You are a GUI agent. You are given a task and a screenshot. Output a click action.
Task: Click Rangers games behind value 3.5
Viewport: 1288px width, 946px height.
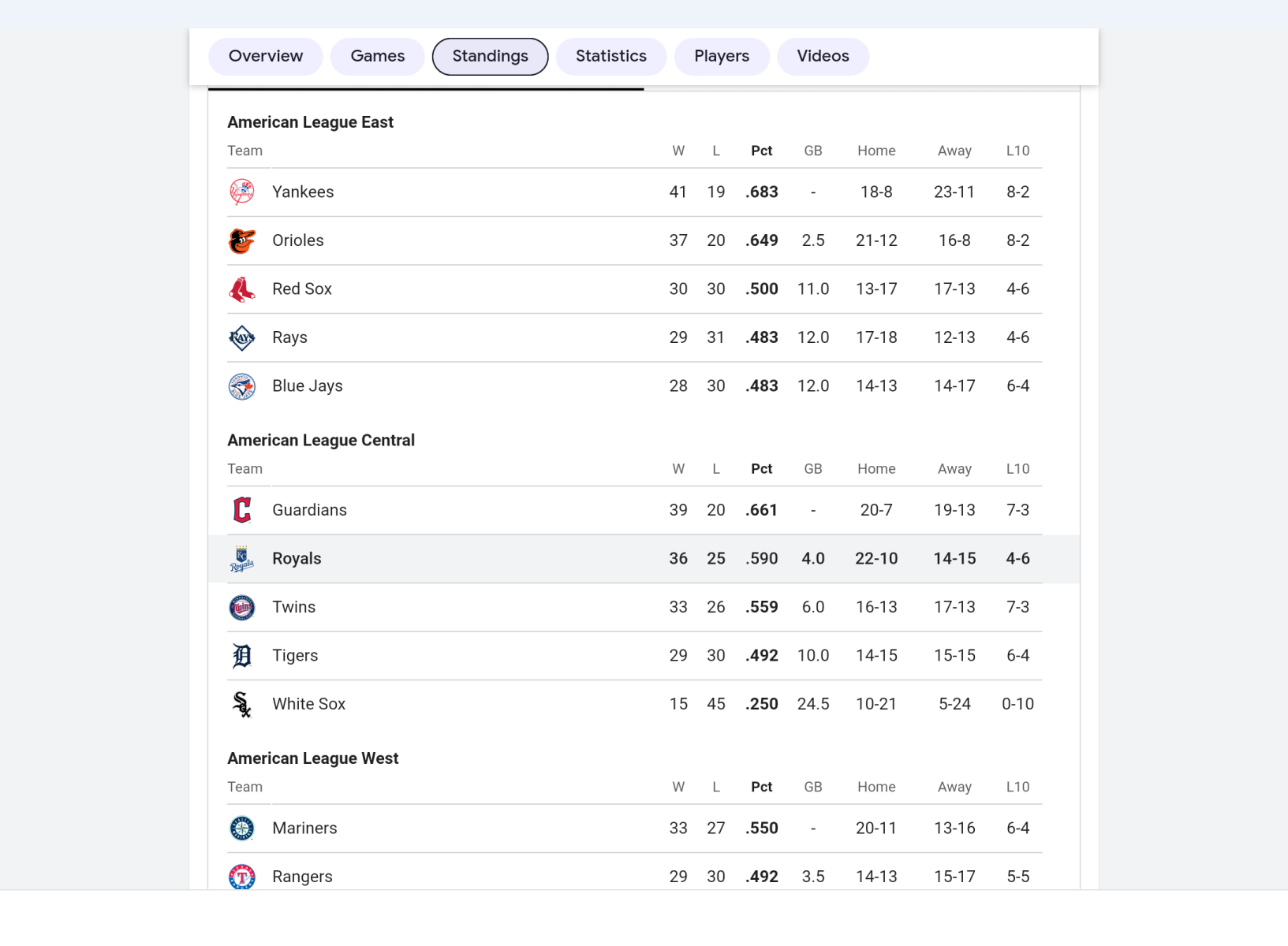coord(813,877)
